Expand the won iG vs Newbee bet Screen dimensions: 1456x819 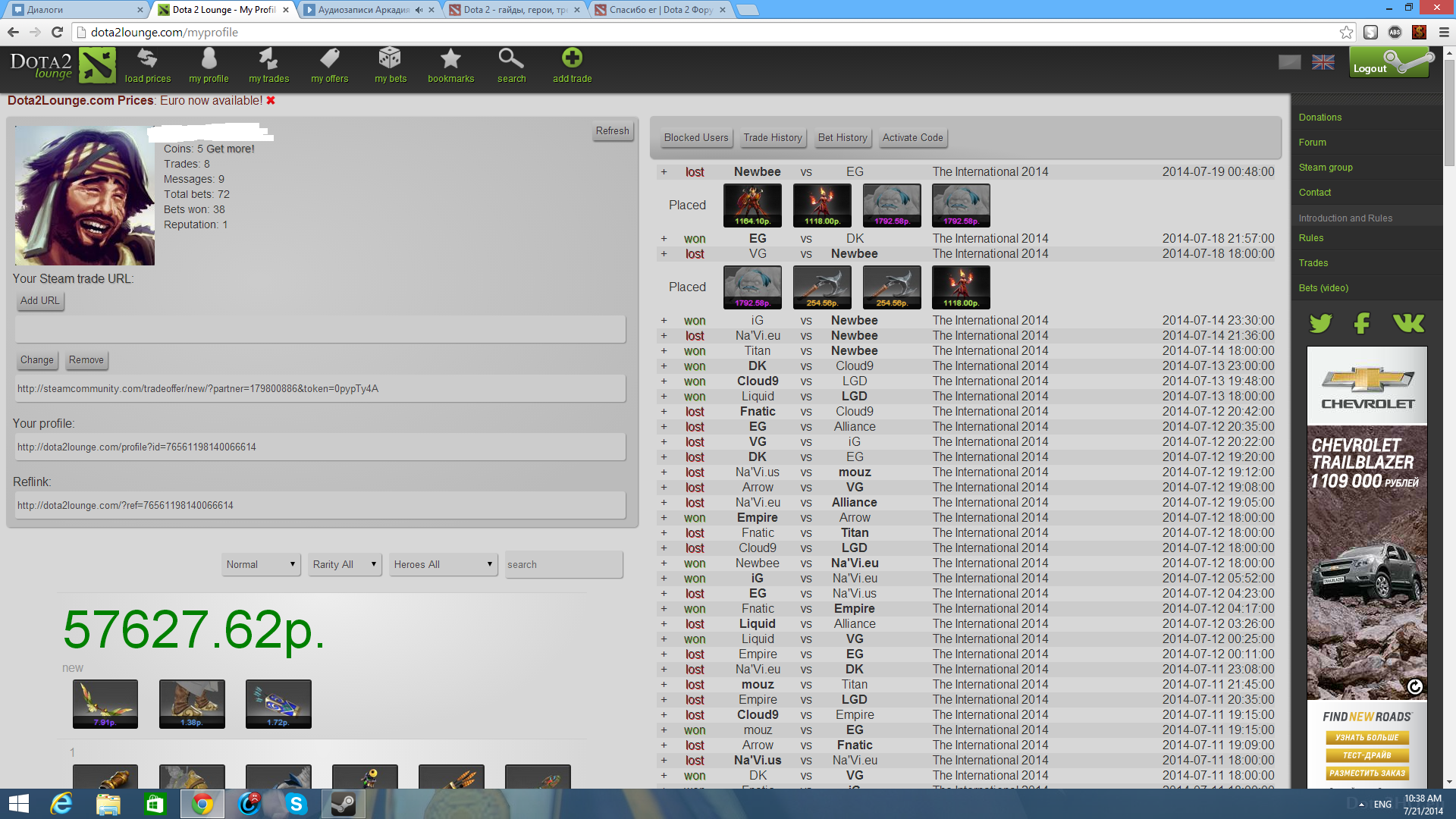pyautogui.click(x=664, y=321)
